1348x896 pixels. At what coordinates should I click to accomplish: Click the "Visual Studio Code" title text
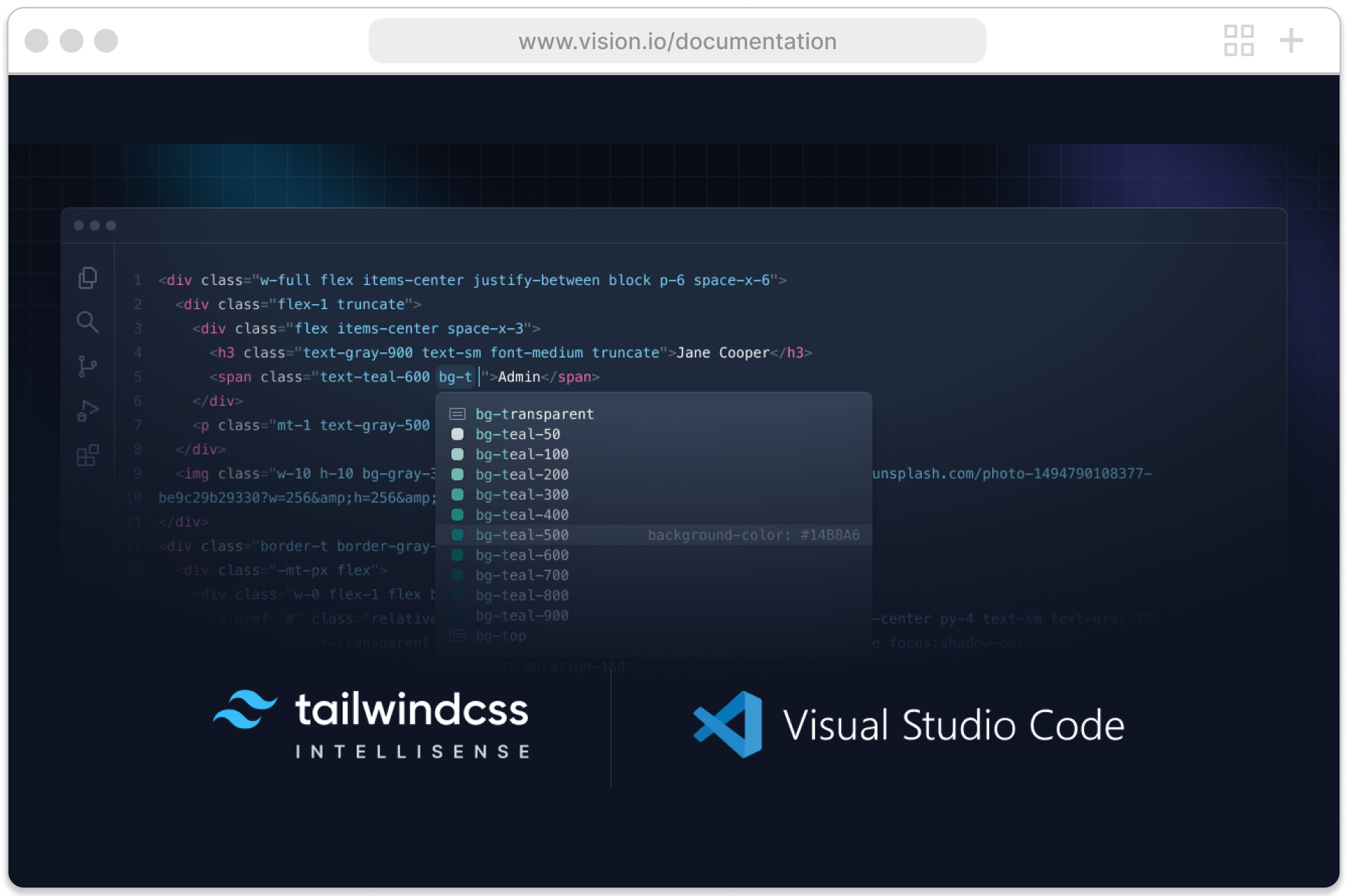point(953,725)
